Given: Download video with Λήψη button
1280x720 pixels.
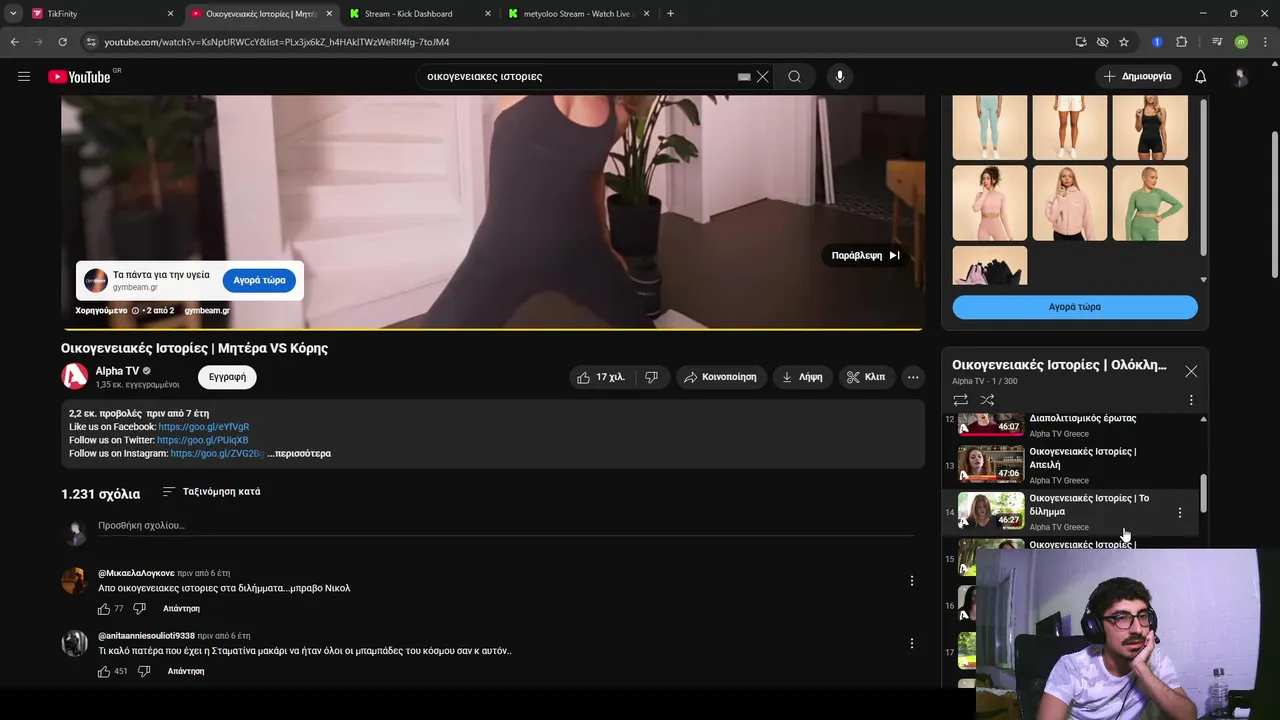Looking at the screenshot, I should 802,377.
